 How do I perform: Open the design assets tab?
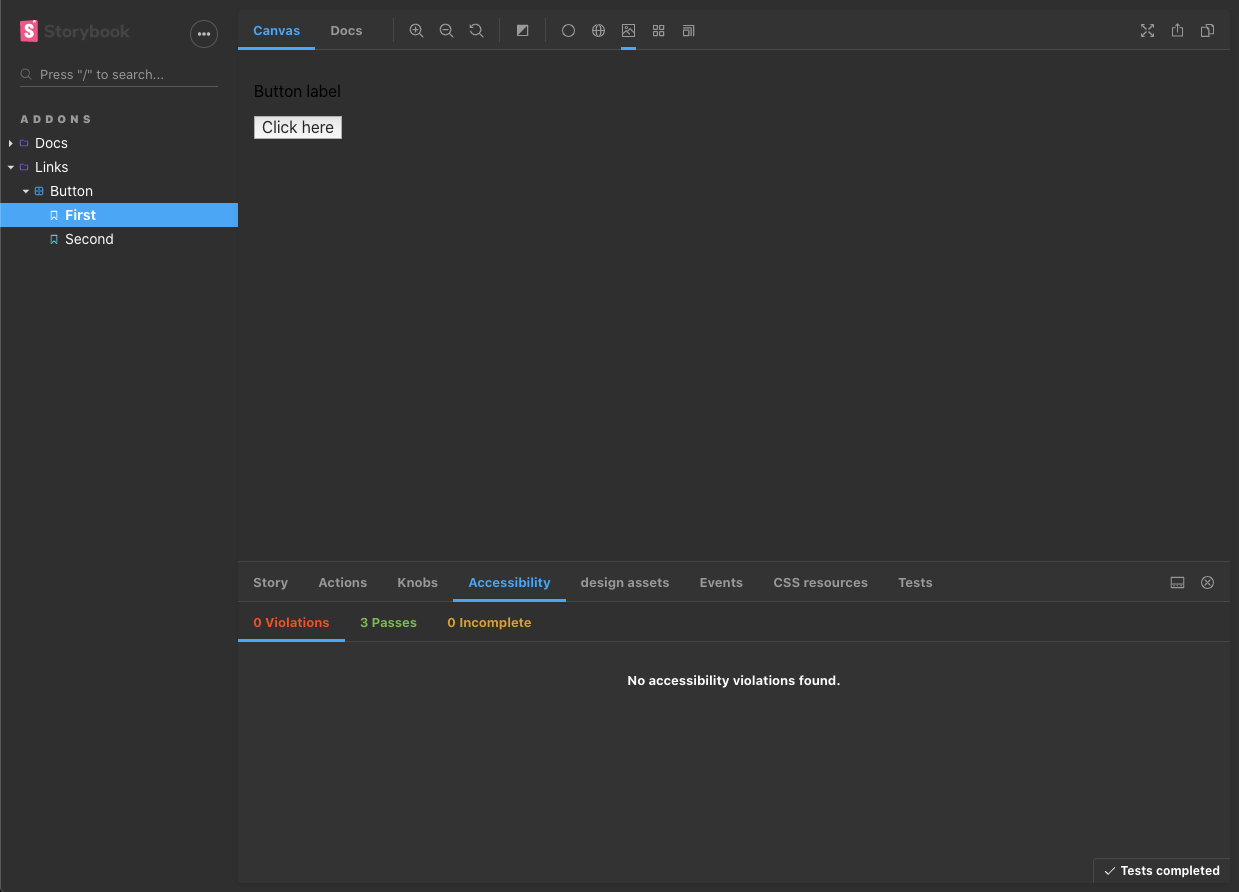pyautogui.click(x=625, y=582)
